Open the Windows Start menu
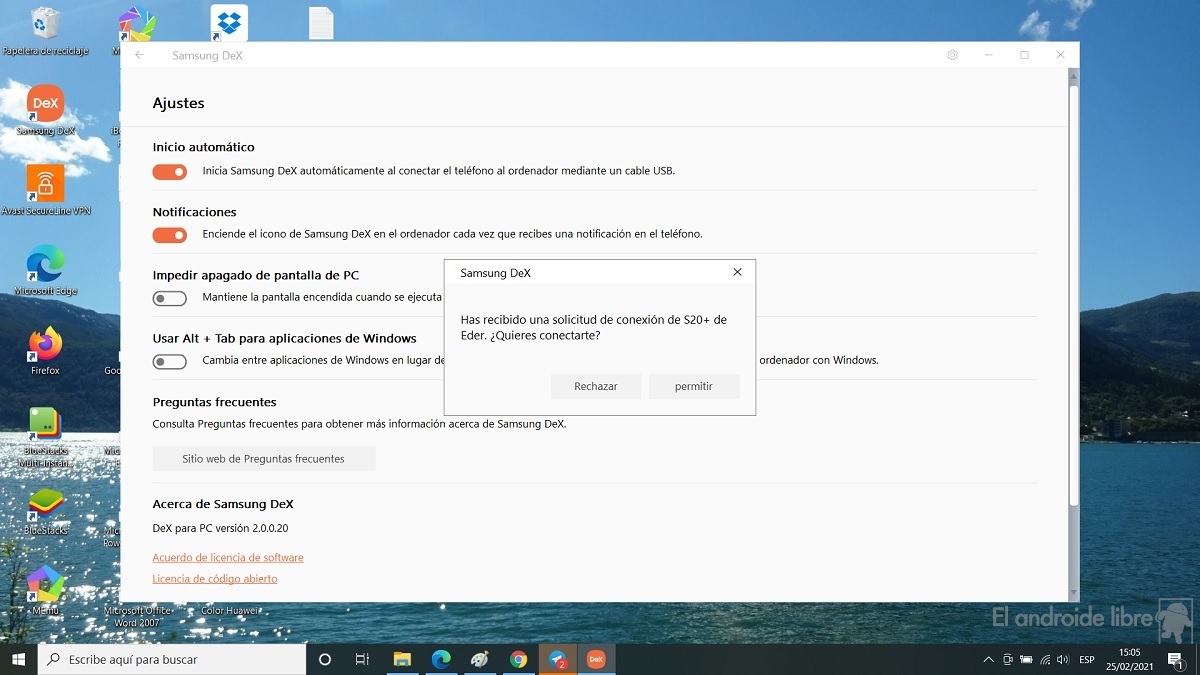1200x675 pixels. 18,659
